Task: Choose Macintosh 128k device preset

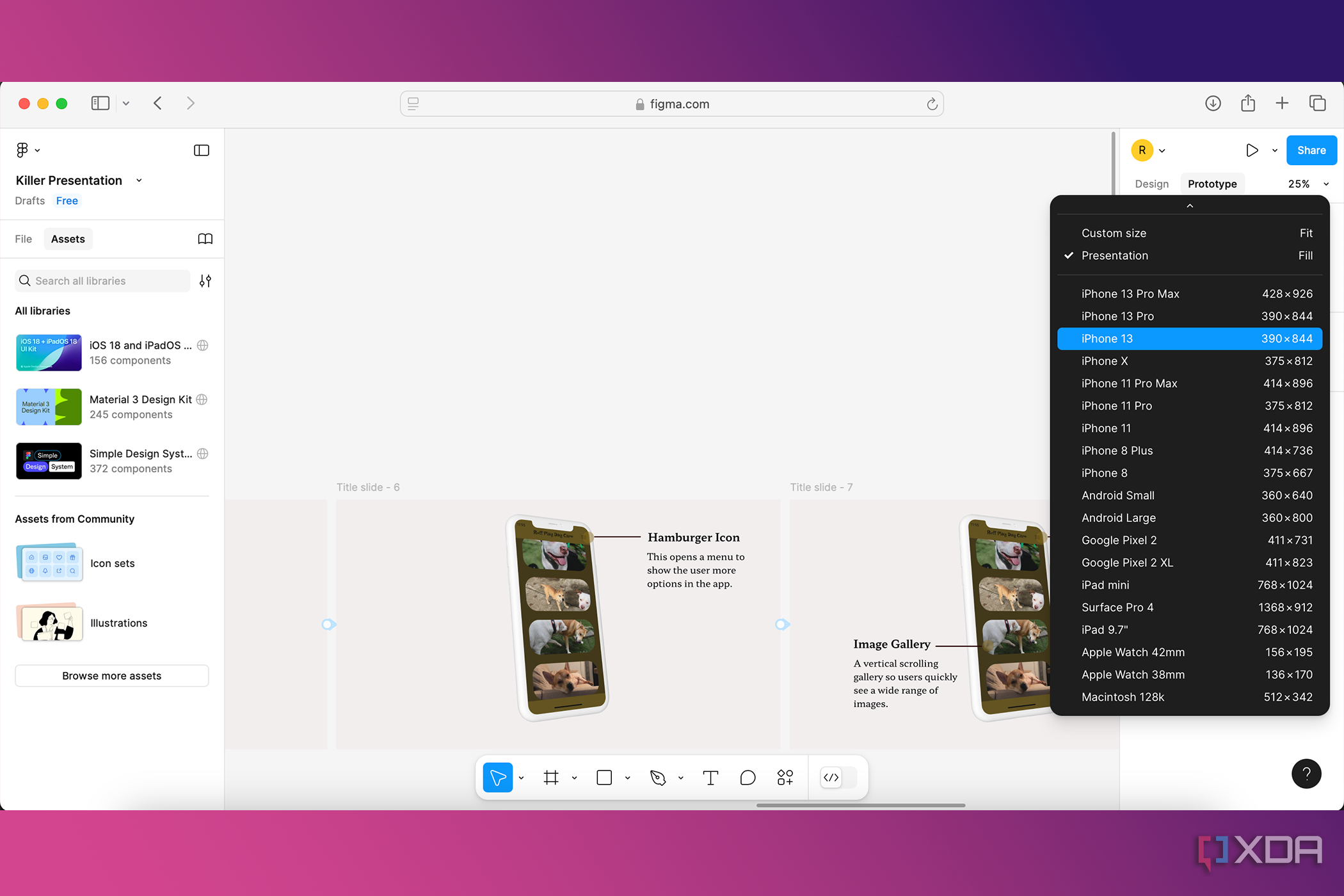Action: (x=1189, y=697)
